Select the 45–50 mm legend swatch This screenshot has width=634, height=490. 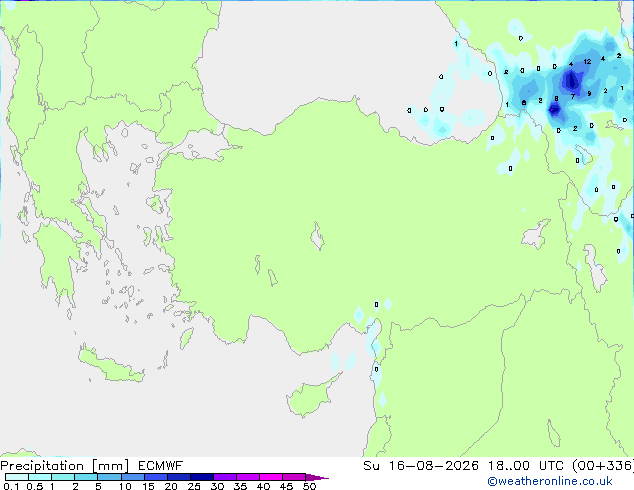tap(294, 477)
